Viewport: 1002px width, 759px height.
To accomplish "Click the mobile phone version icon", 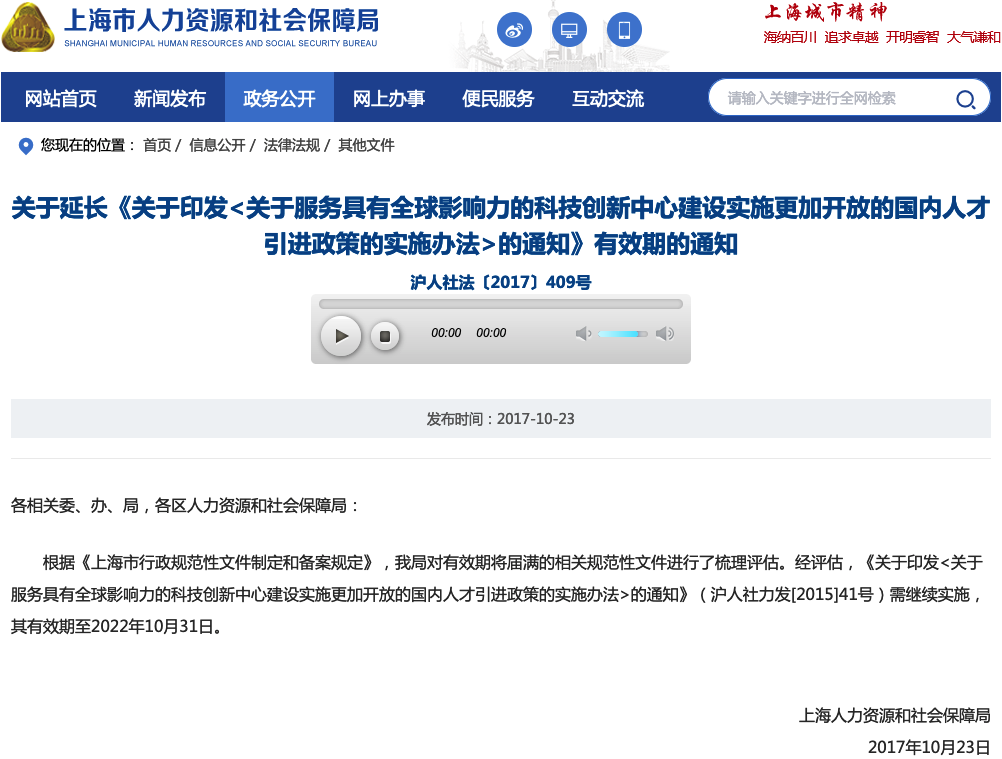I will point(624,30).
